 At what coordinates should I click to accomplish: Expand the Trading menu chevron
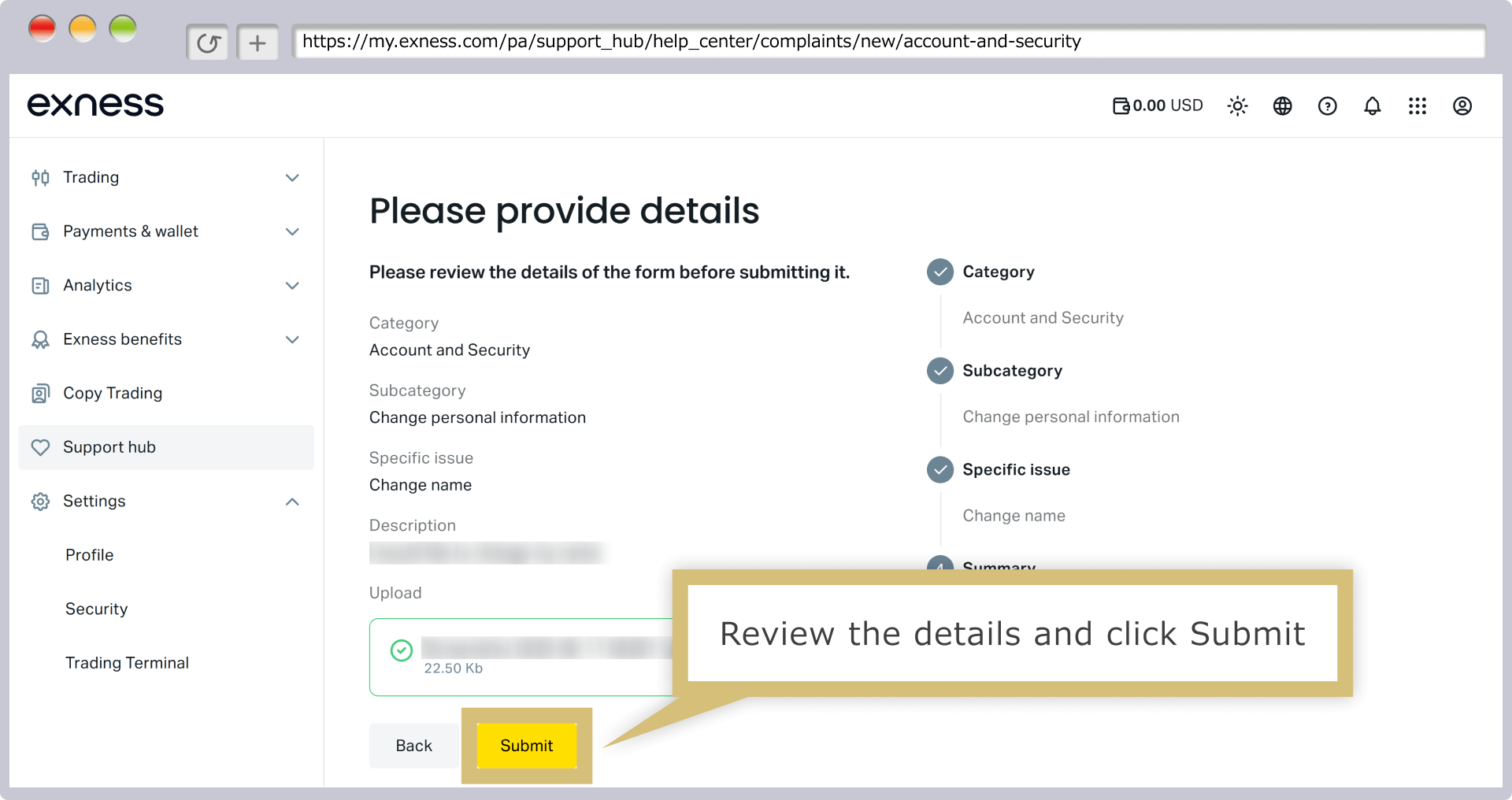(292, 178)
